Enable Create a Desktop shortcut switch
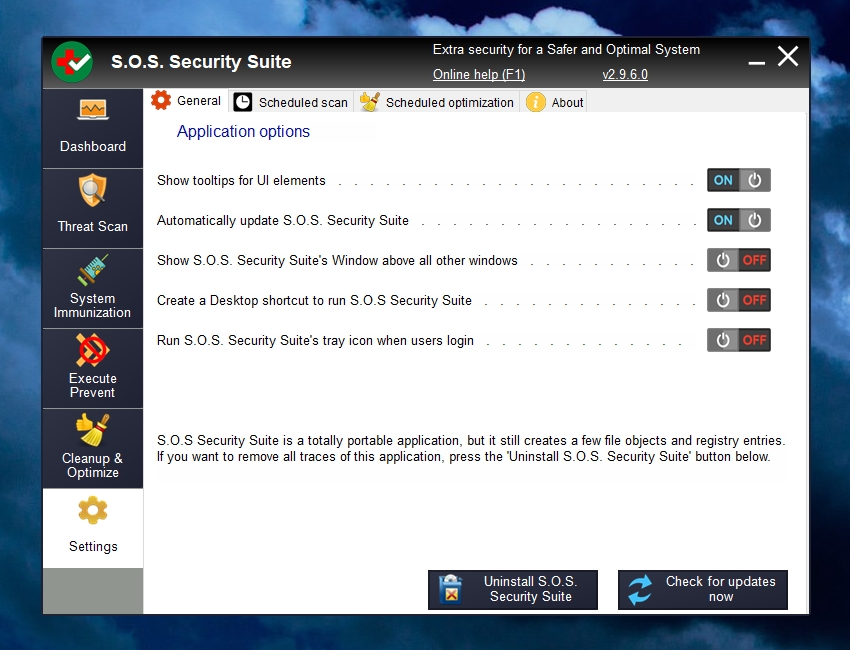Screen dimensions: 850x650 coord(738,300)
